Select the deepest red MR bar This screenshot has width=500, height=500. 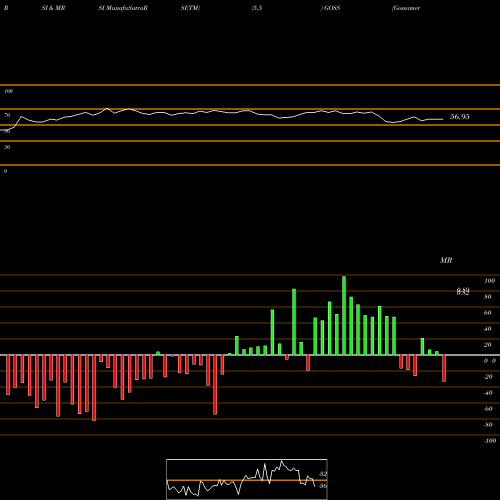pos(94,388)
